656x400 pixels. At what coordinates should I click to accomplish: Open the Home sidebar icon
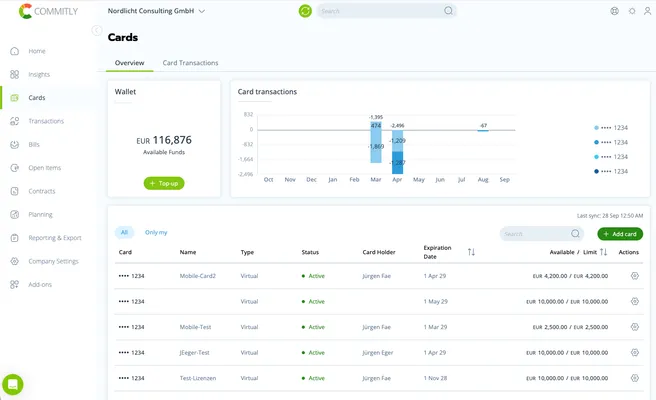[x=15, y=51]
